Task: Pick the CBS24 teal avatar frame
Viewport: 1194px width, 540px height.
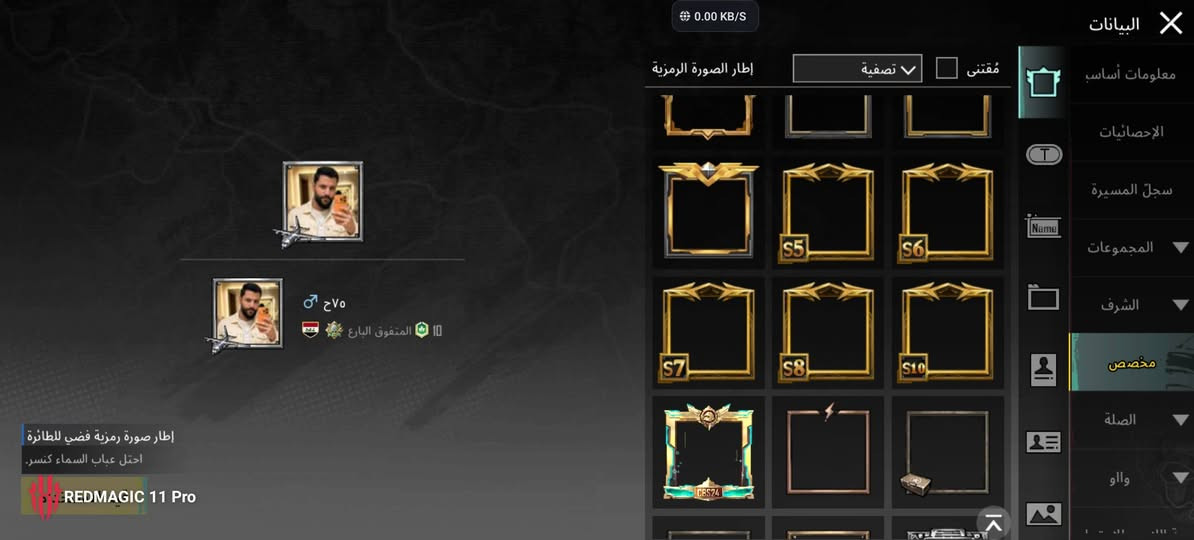Action: 708,452
